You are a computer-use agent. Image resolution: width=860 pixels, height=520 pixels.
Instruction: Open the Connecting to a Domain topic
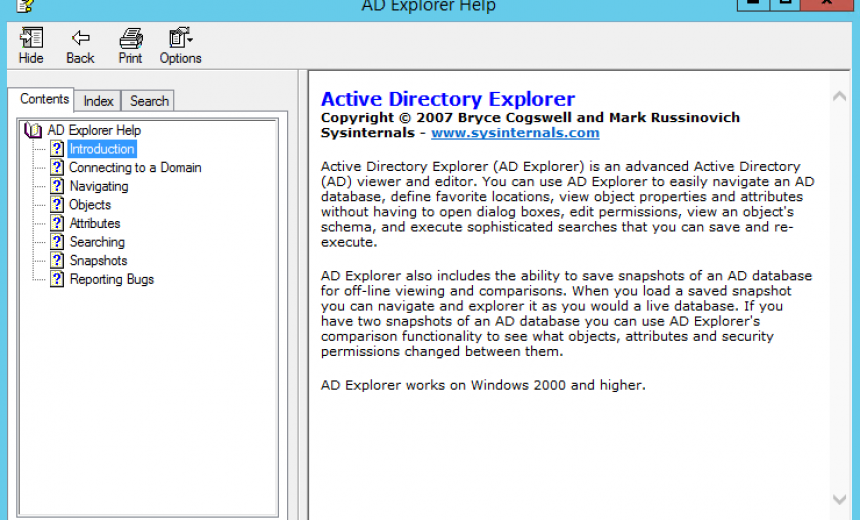tap(135, 167)
